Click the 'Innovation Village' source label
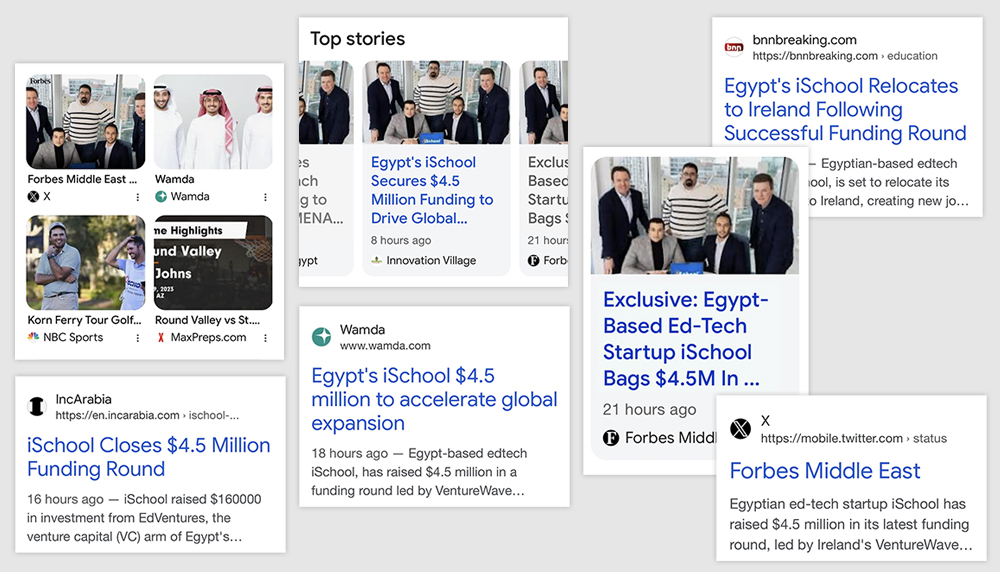Screen dimensions: 1000x572 (x=431, y=260)
